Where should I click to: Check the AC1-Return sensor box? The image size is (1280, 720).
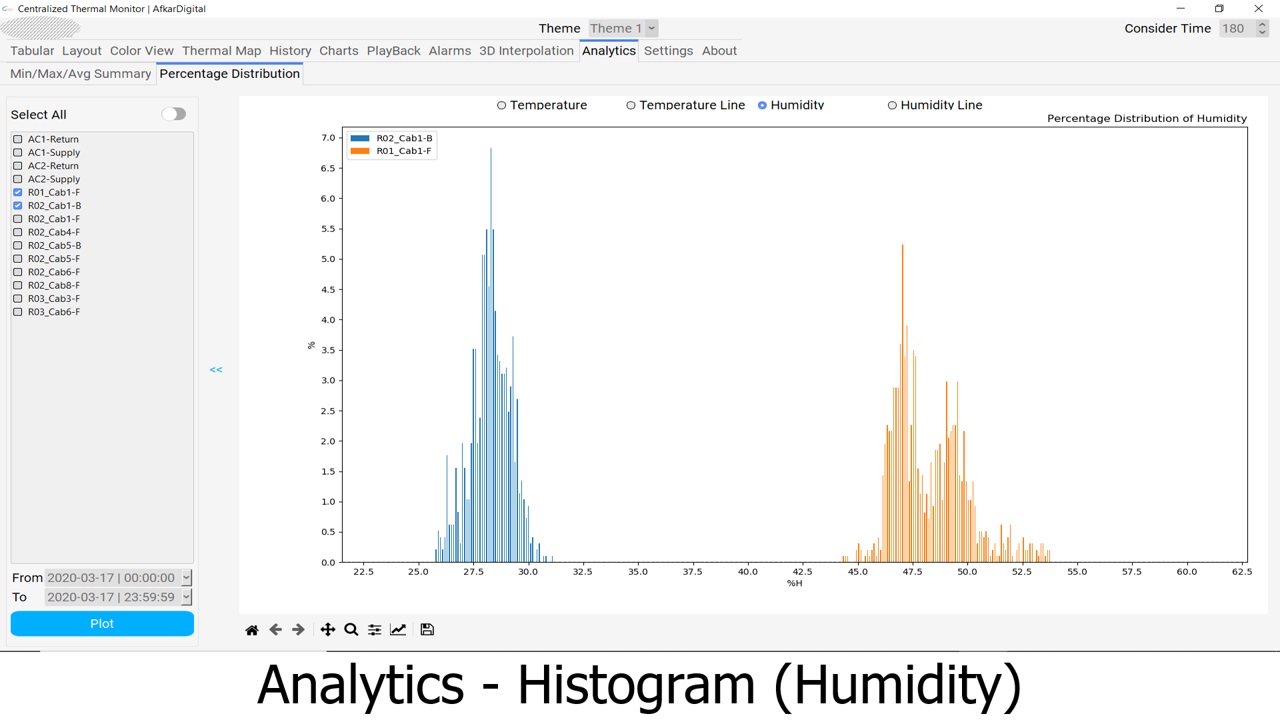pyautogui.click(x=18, y=140)
